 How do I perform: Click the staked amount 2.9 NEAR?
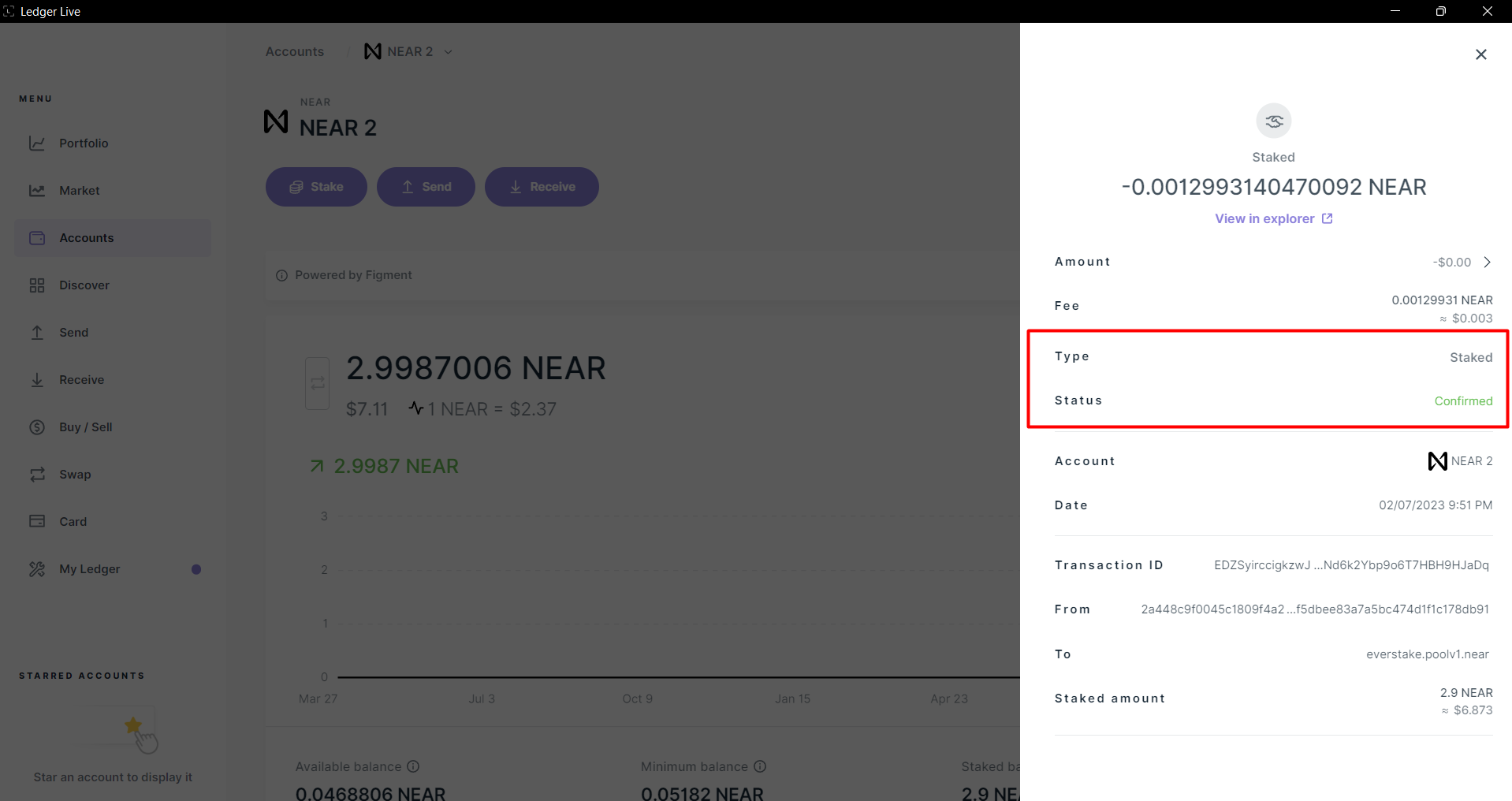[x=1466, y=693]
